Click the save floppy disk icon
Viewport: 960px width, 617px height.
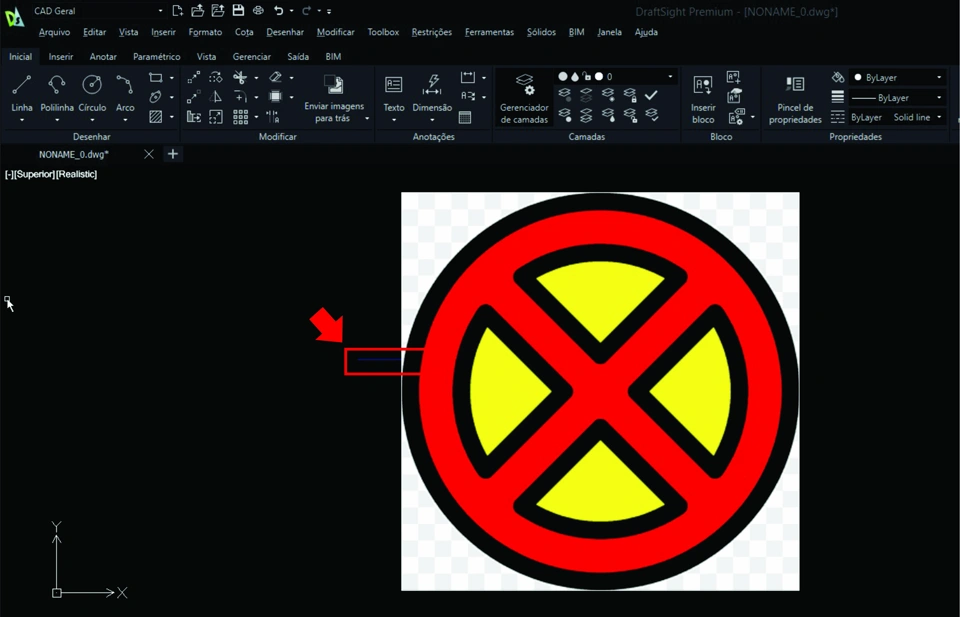pos(238,10)
